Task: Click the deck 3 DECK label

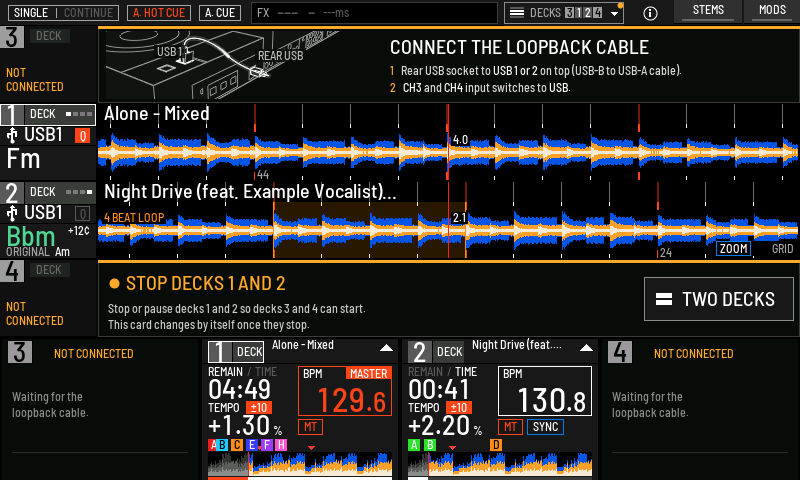Action: [x=49, y=36]
